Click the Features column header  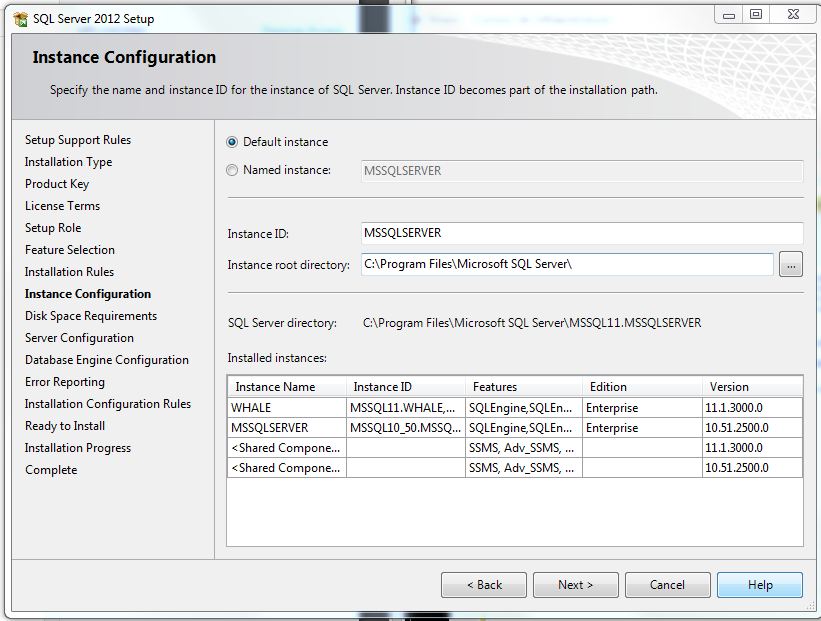[524, 386]
